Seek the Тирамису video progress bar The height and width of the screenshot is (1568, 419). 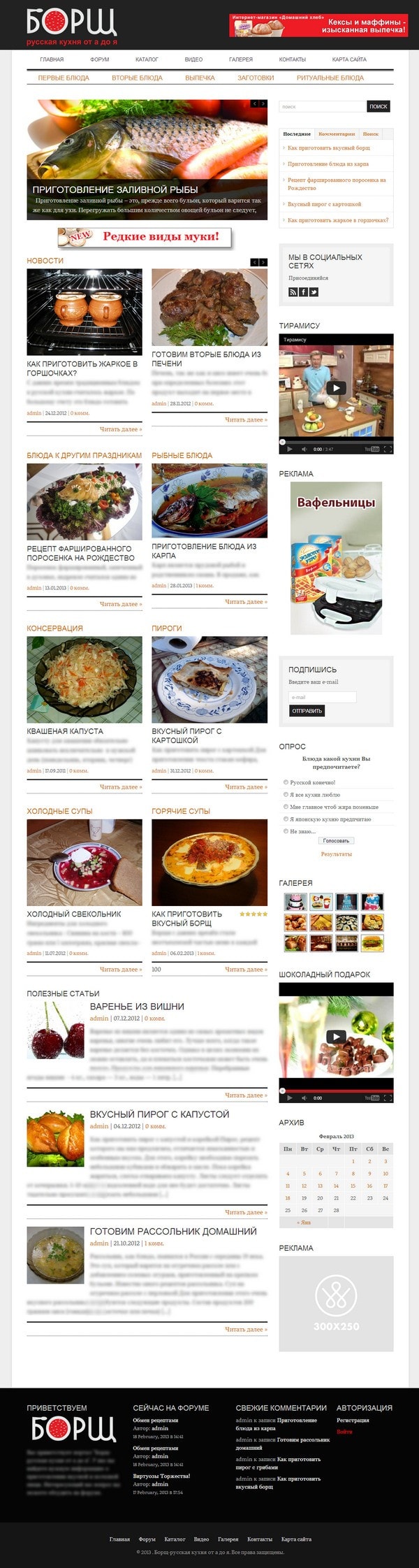[x=336, y=442]
